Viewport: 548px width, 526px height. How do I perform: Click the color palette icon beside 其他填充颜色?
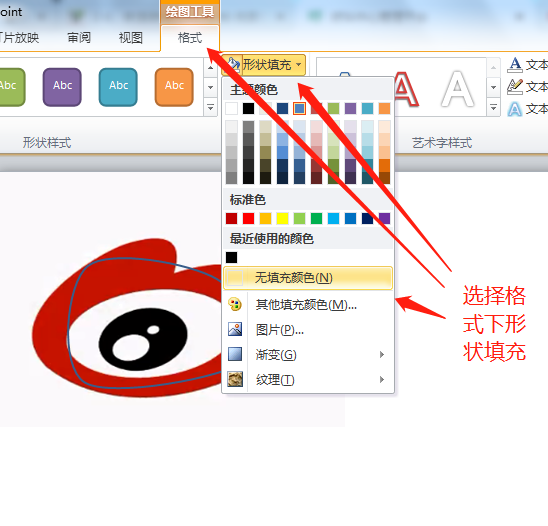(x=235, y=305)
